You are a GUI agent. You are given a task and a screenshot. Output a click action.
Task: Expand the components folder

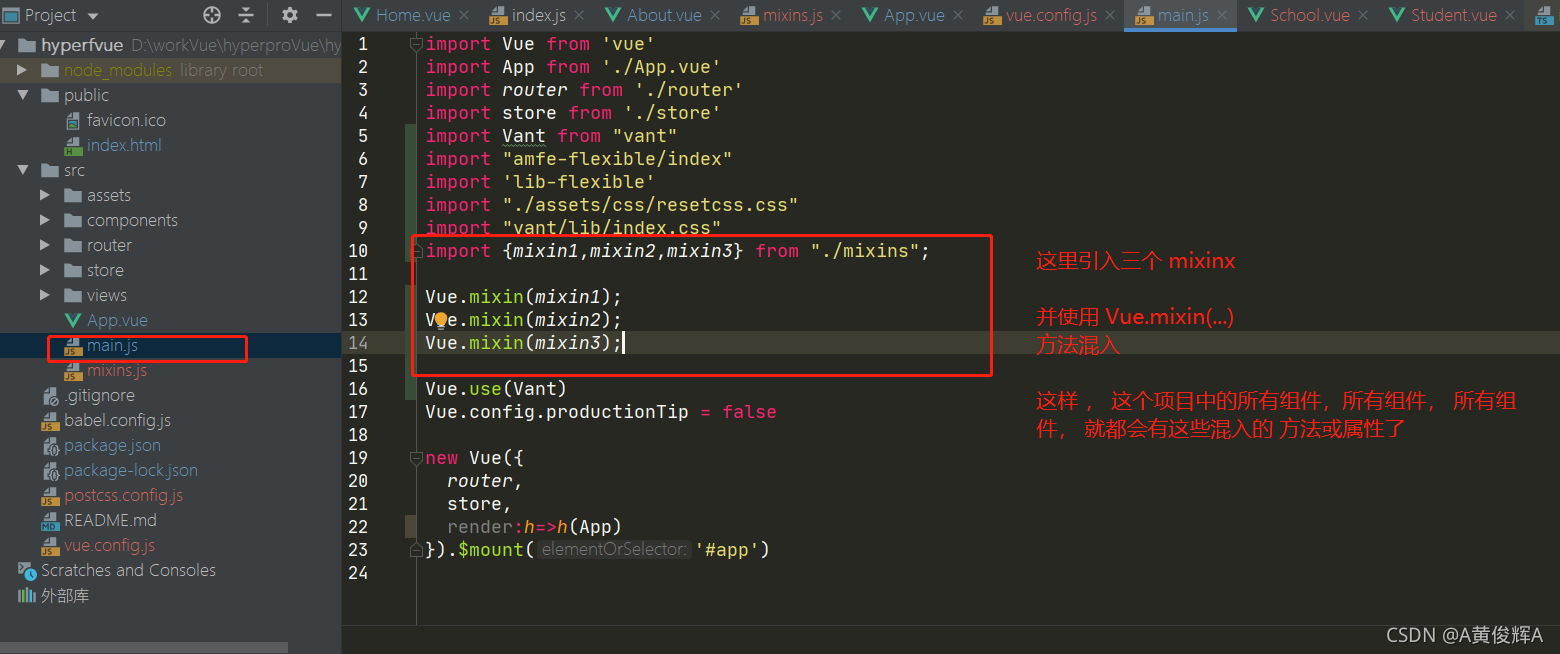45,220
